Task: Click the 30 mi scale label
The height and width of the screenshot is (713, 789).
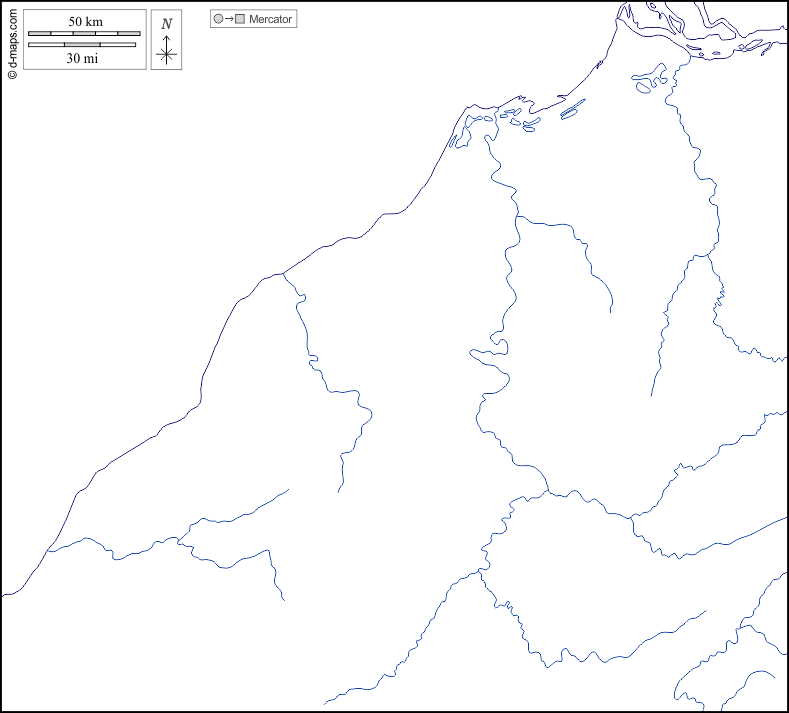Action: point(82,58)
